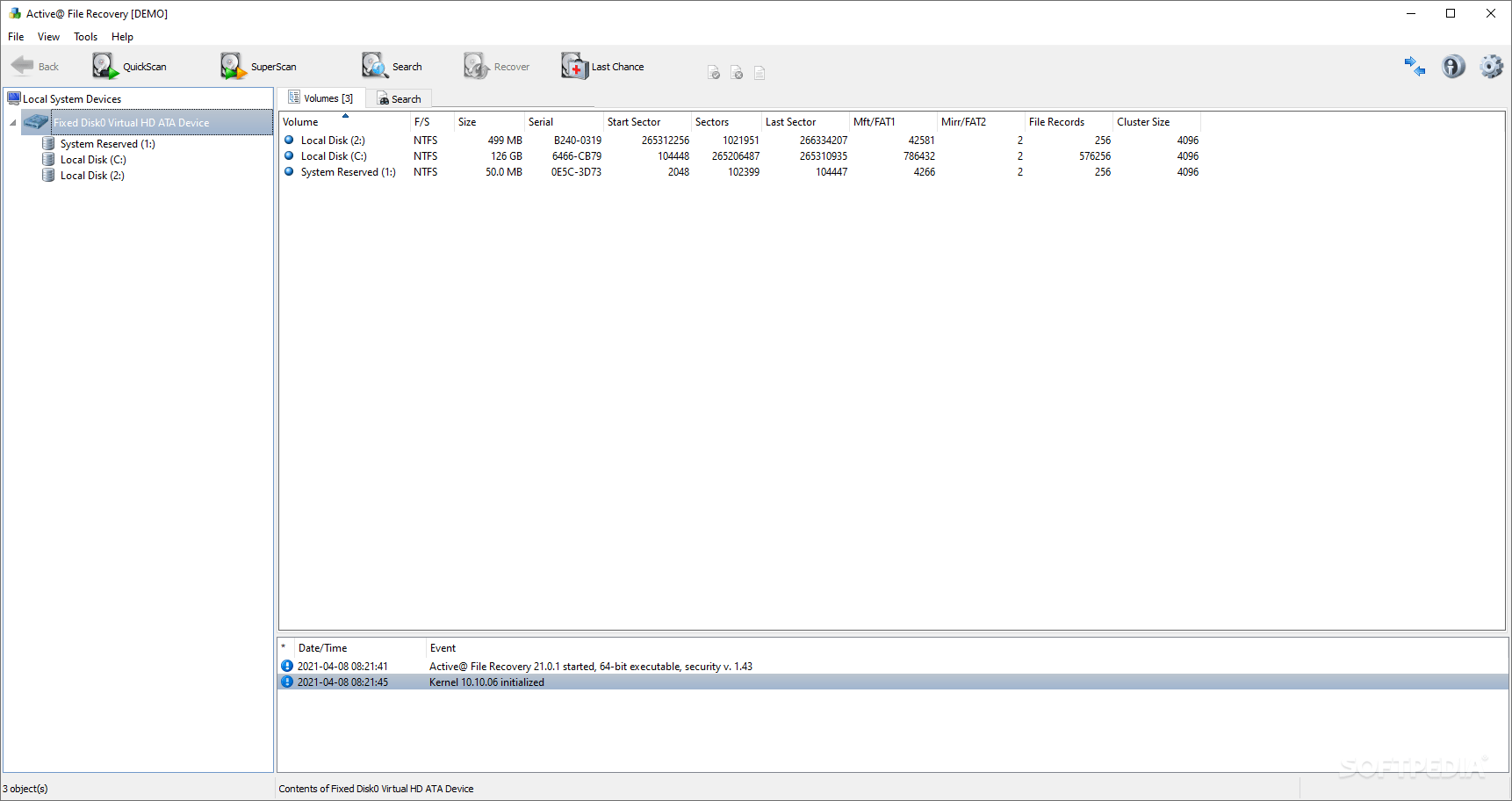Viewport: 1512px width, 801px height.
Task: Click the Recover toolbar button
Action: click(497, 67)
